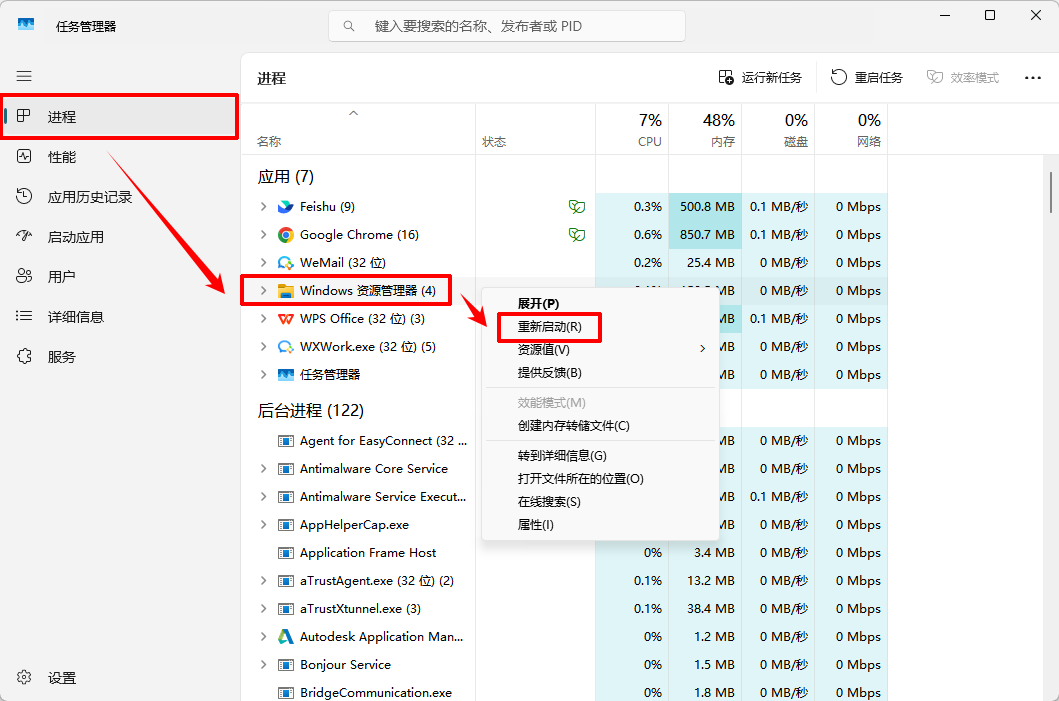Click the 后台进程 (122) group heading
The width and height of the screenshot is (1059, 701).
point(311,411)
